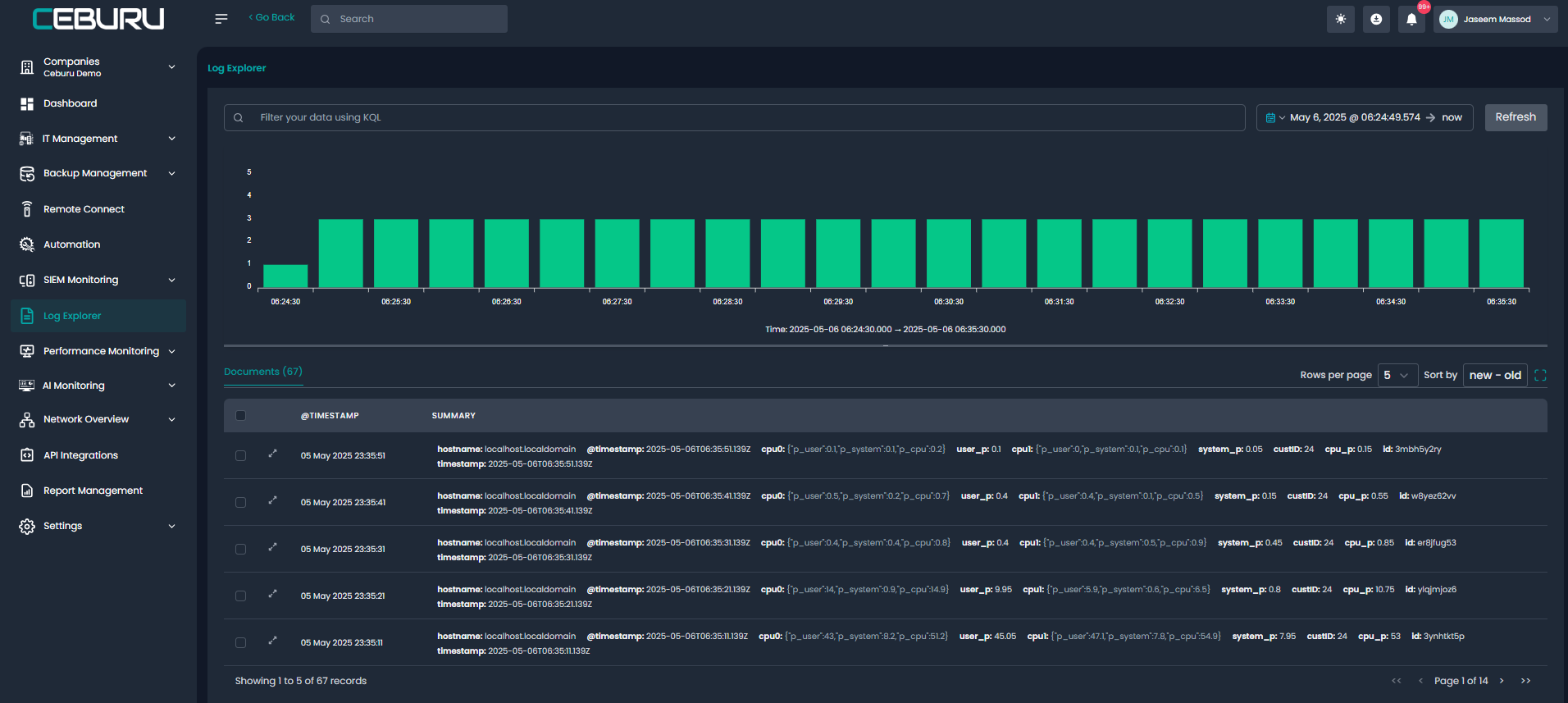Expand document row 05 May 2025 23:35:11
This screenshot has height=703, width=1568.
point(272,641)
